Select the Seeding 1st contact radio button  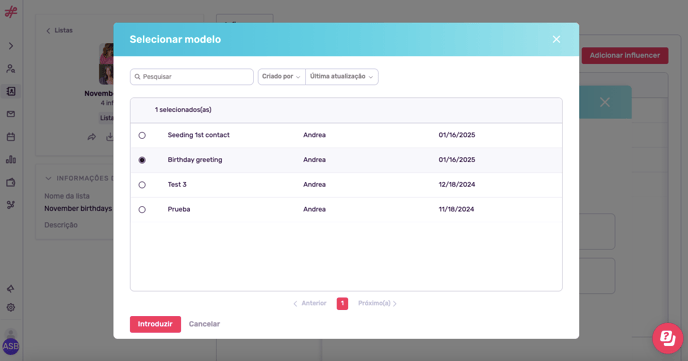[x=142, y=136]
